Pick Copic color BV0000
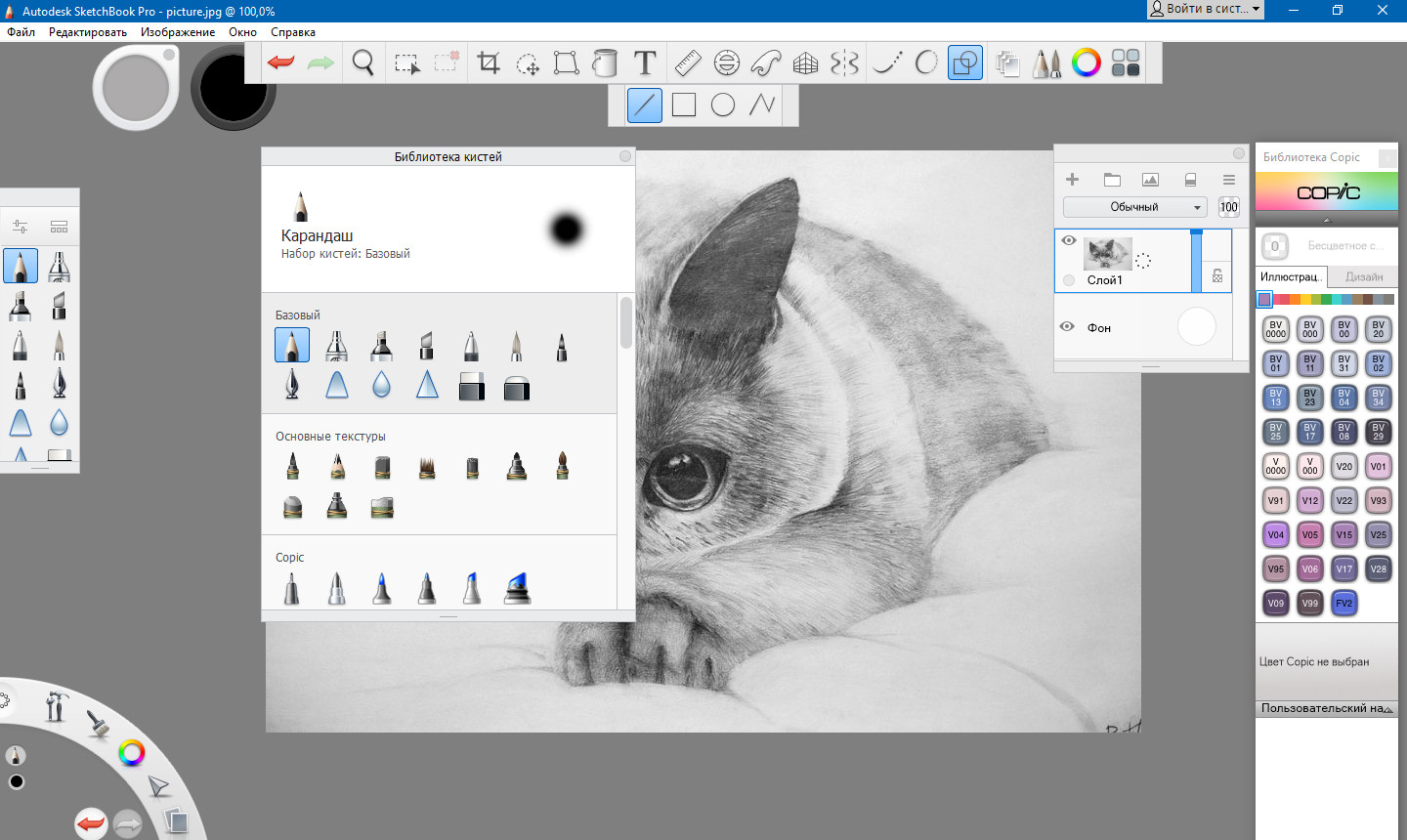The image size is (1407, 840). click(1276, 329)
